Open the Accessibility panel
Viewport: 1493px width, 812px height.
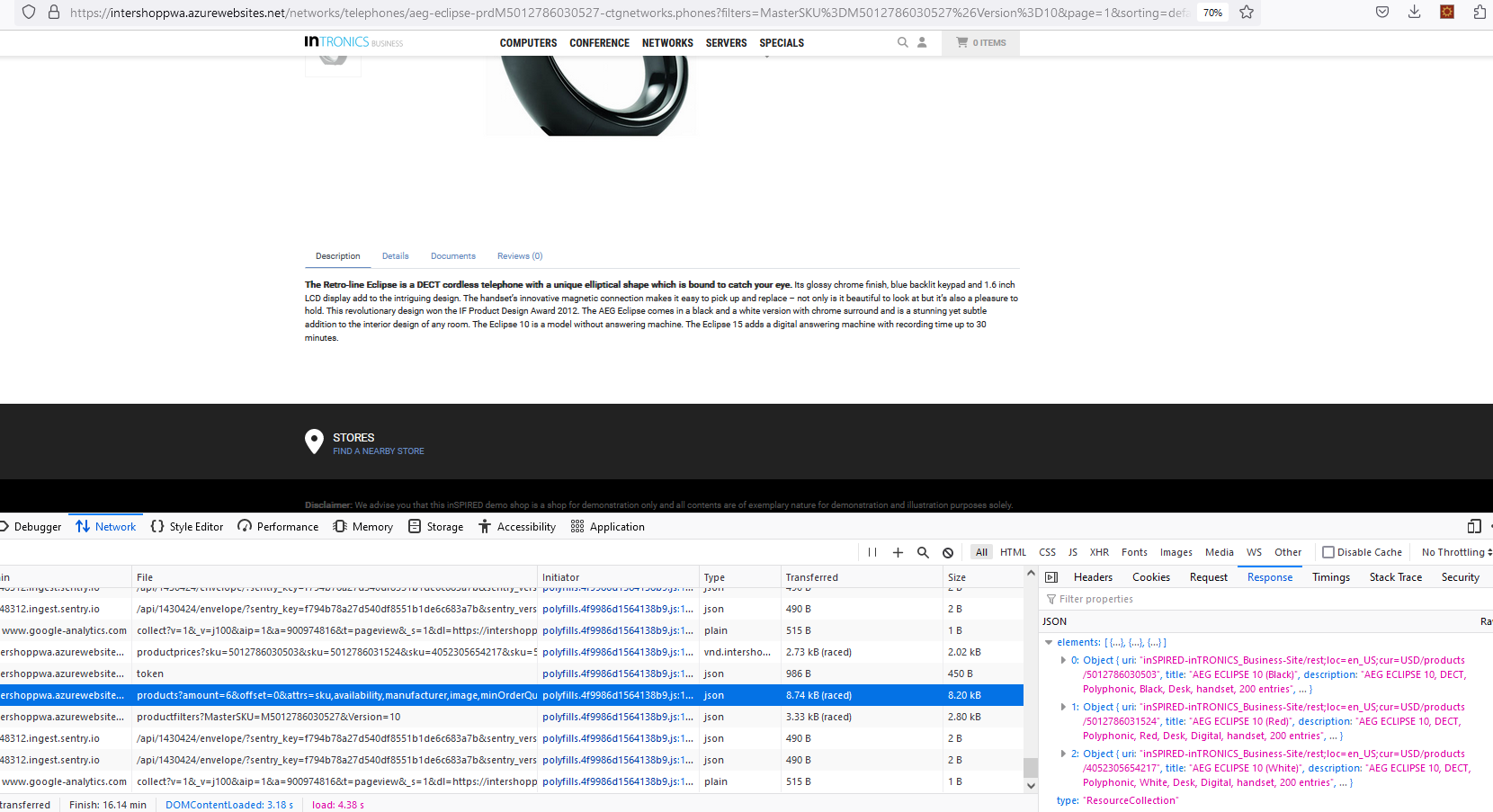point(517,526)
